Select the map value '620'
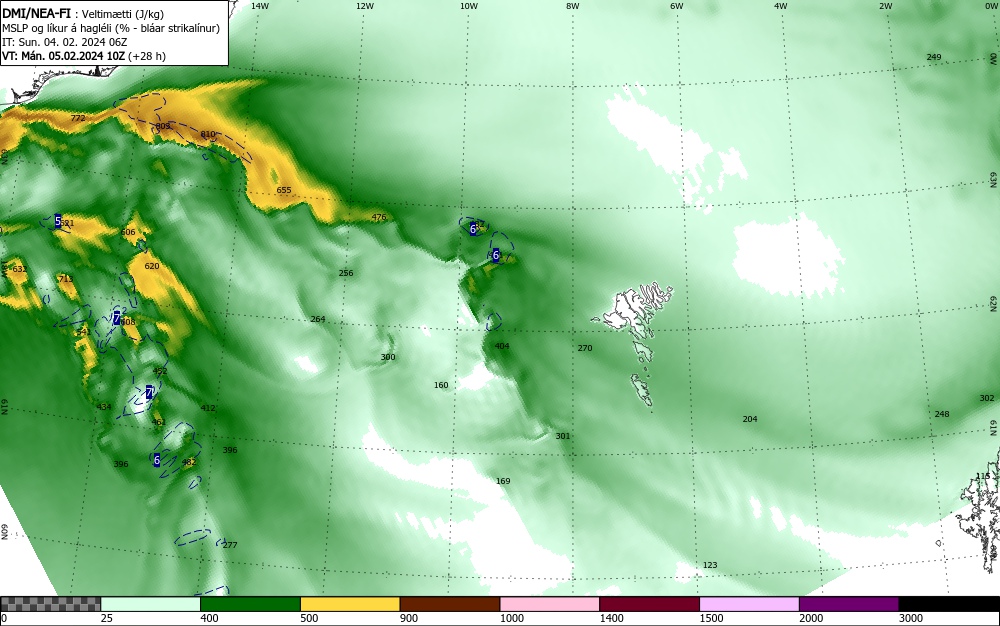The width and height of the screenshot is (1000, 626). (x=152, y=266)
